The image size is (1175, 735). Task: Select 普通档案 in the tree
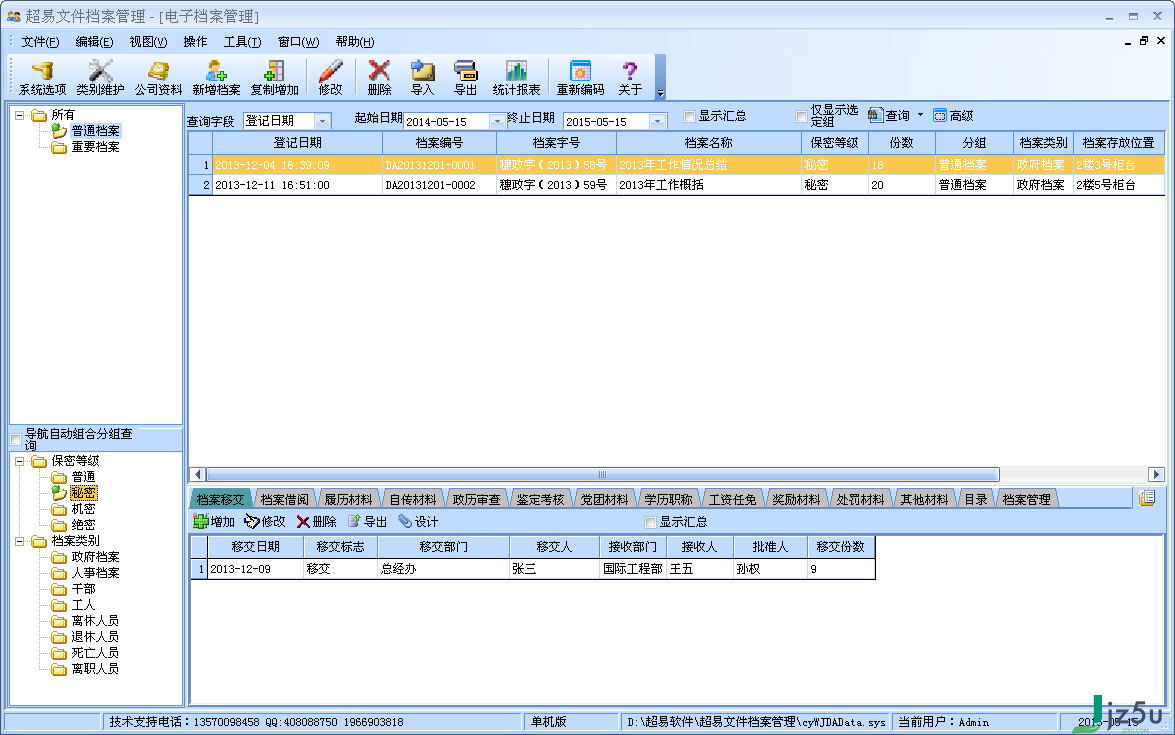click(95, 131)
